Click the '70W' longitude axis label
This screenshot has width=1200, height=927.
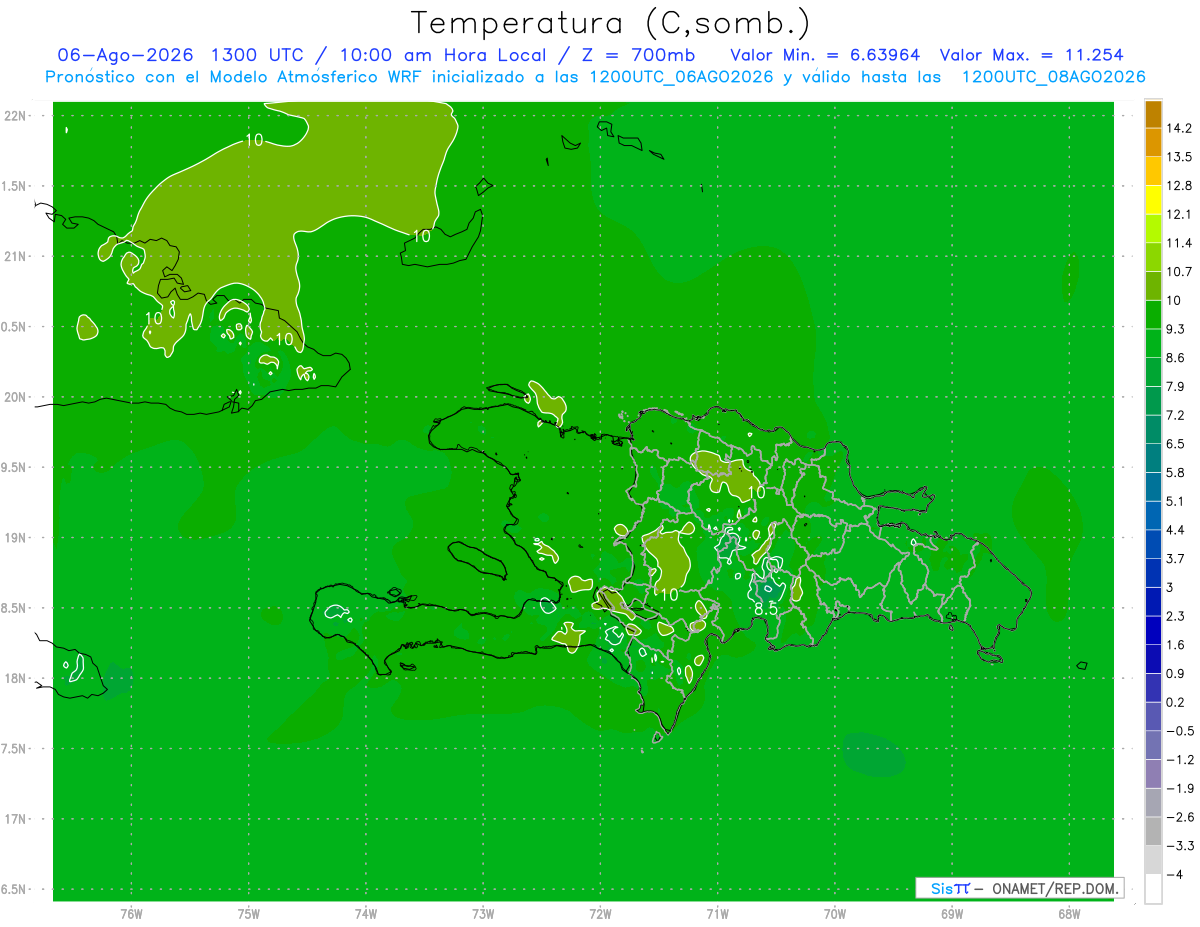835,914
